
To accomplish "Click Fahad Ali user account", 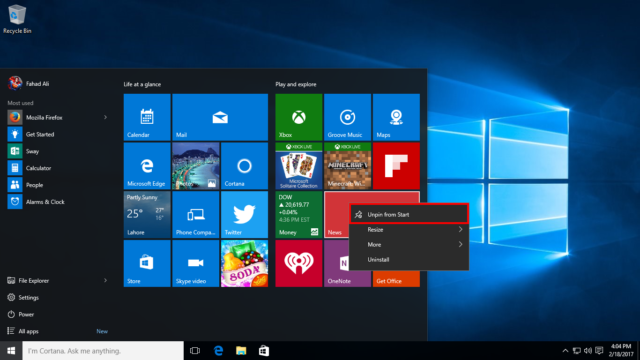I will (x=29, y=83).
